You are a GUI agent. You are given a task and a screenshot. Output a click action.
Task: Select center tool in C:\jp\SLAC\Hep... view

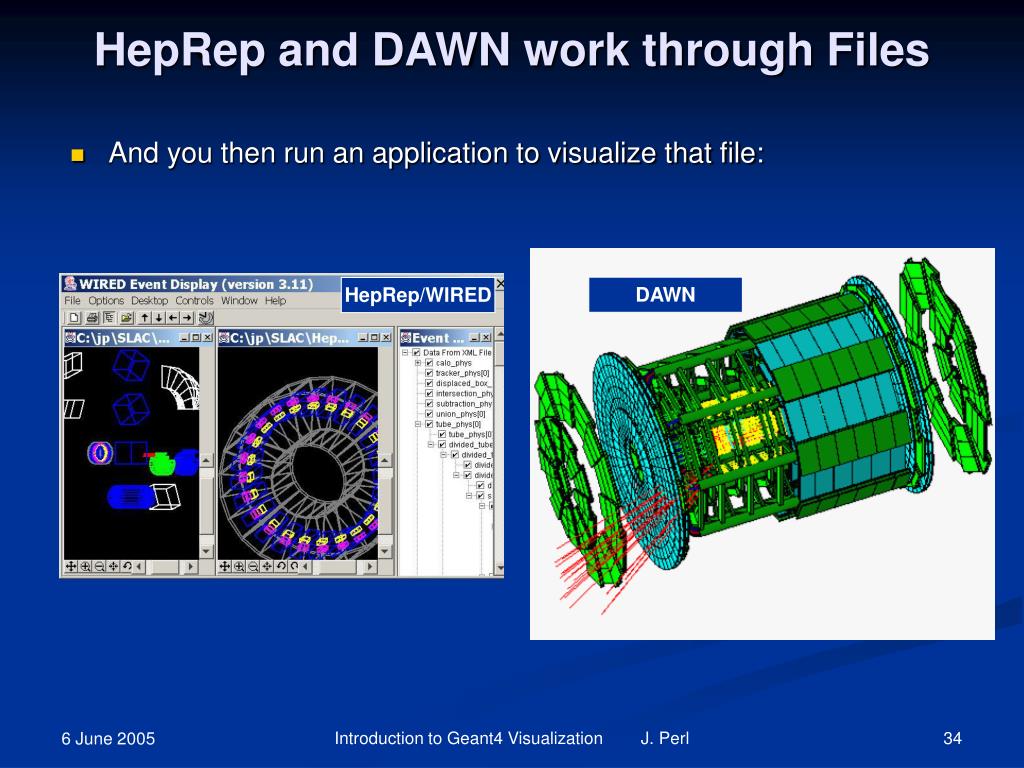(x=266, y=566)
